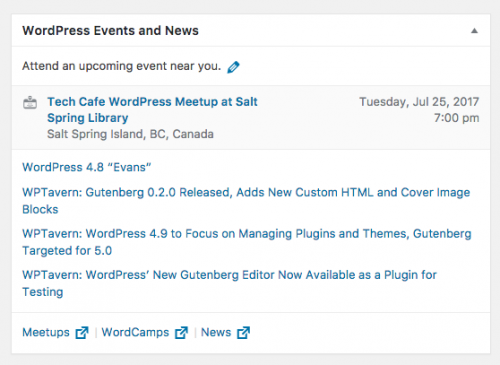Open WordPress 4.9 plugins and themes article
The width and height of the screenshot is (500, 365).
[247, 242]
